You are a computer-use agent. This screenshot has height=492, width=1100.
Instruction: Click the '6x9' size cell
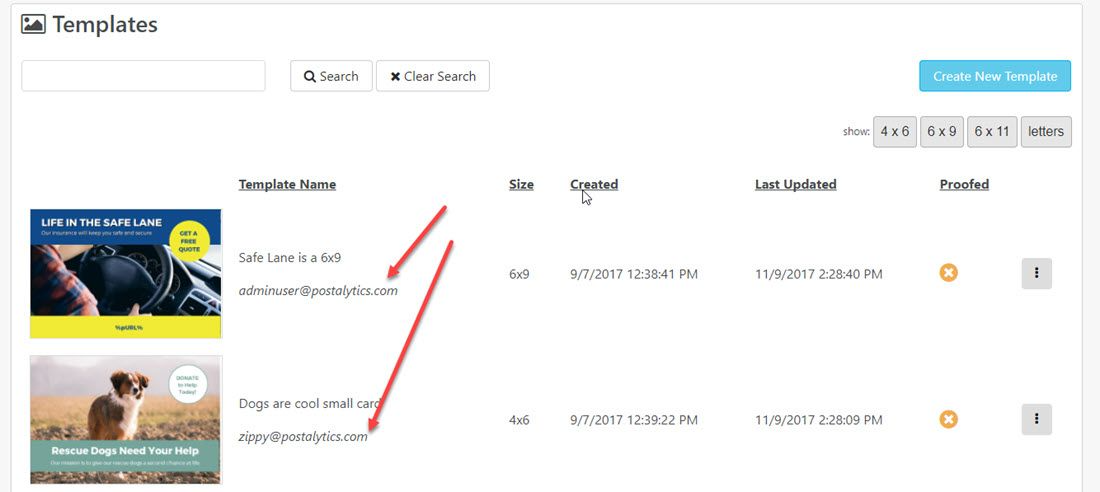(519, 274)
